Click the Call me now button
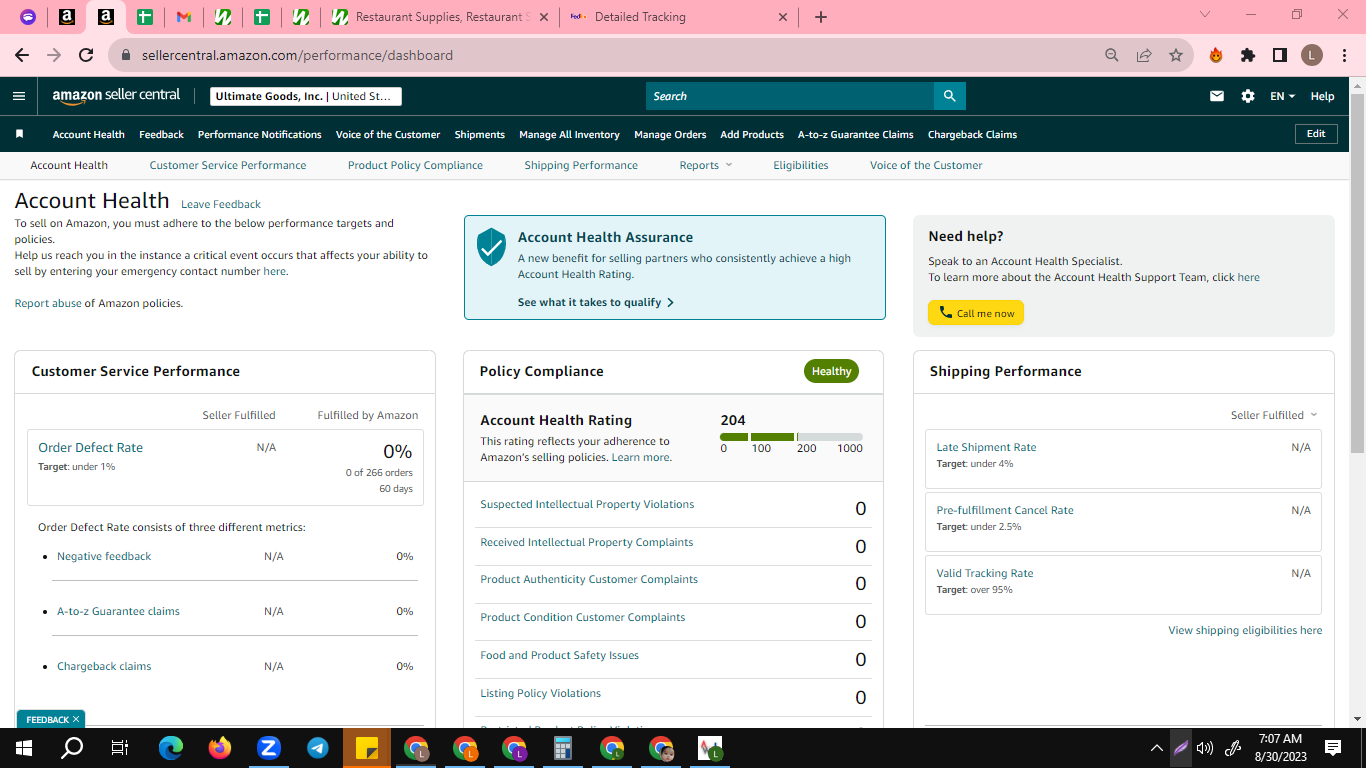 (976, 313)
